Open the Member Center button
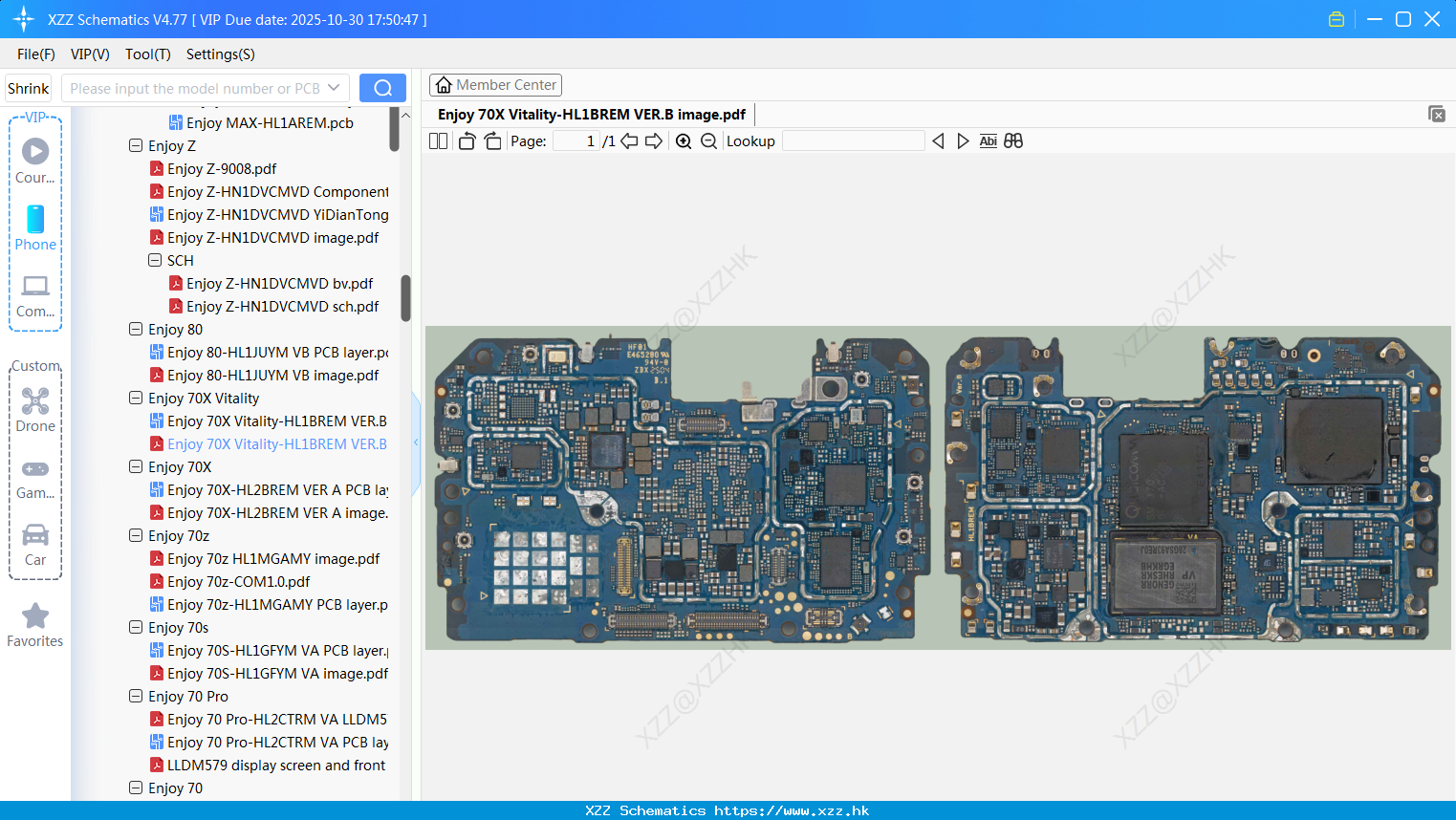This screenshot has width=1456, height=820. [495, 85]
